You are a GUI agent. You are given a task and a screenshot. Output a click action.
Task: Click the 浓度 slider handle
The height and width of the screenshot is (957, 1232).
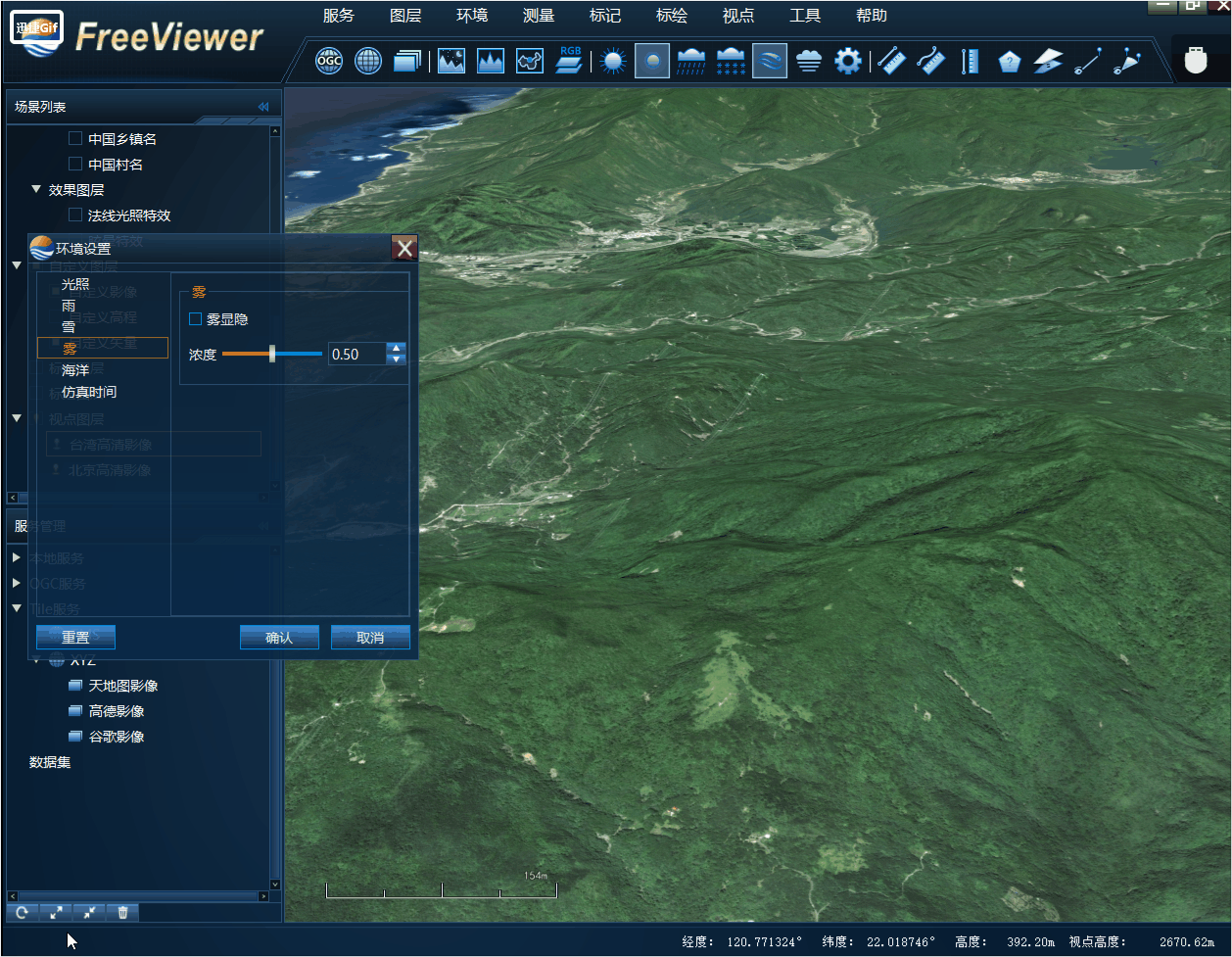(272, 354)
